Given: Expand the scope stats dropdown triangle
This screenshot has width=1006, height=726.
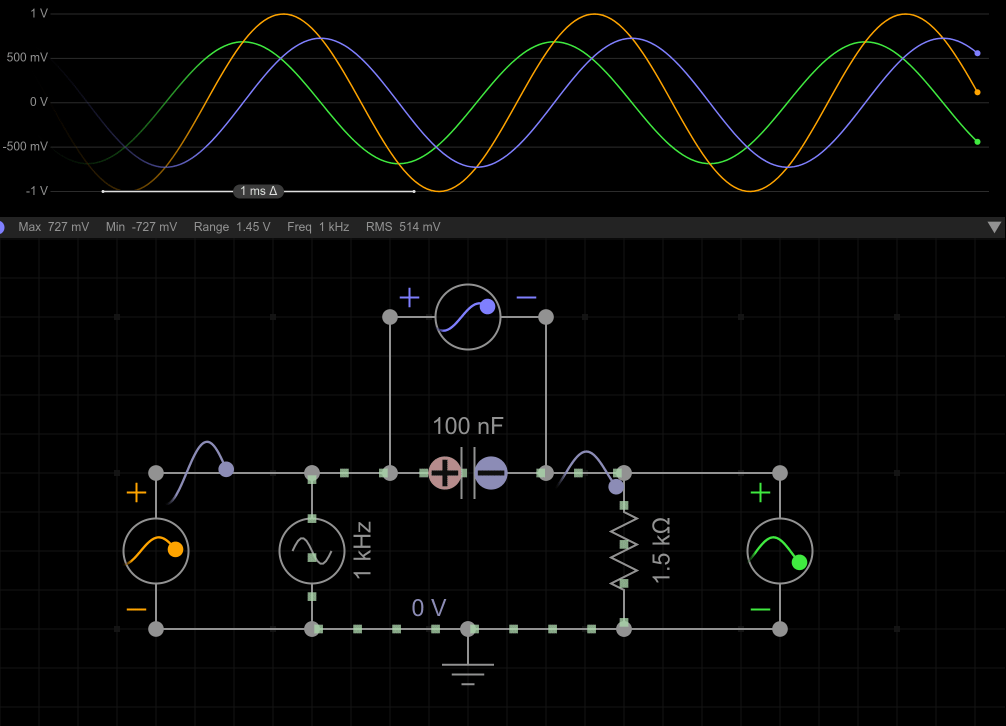Looking at the screenshot, I should click(x=994, y=227).
